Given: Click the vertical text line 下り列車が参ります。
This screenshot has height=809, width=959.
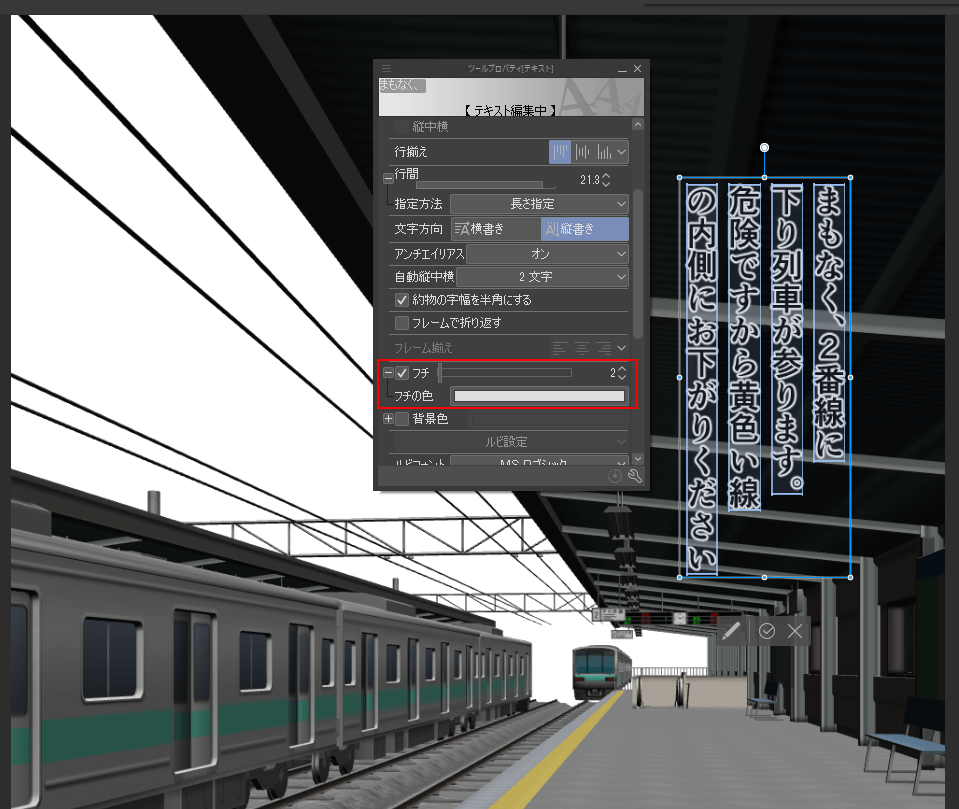Looking at the screenshot, I should [x=787, y=339].
